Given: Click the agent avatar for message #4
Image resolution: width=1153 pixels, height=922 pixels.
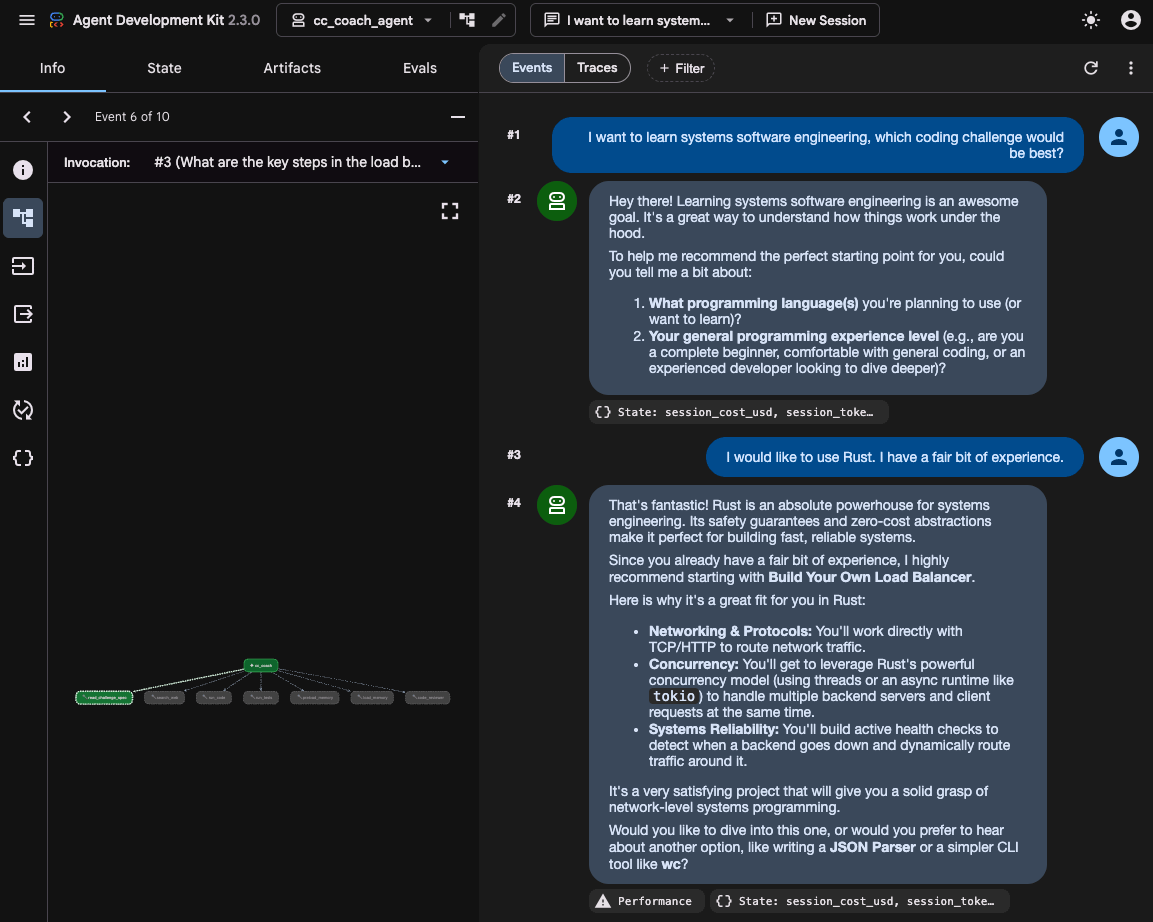Looking at the screenshot, I should (557, 505).
